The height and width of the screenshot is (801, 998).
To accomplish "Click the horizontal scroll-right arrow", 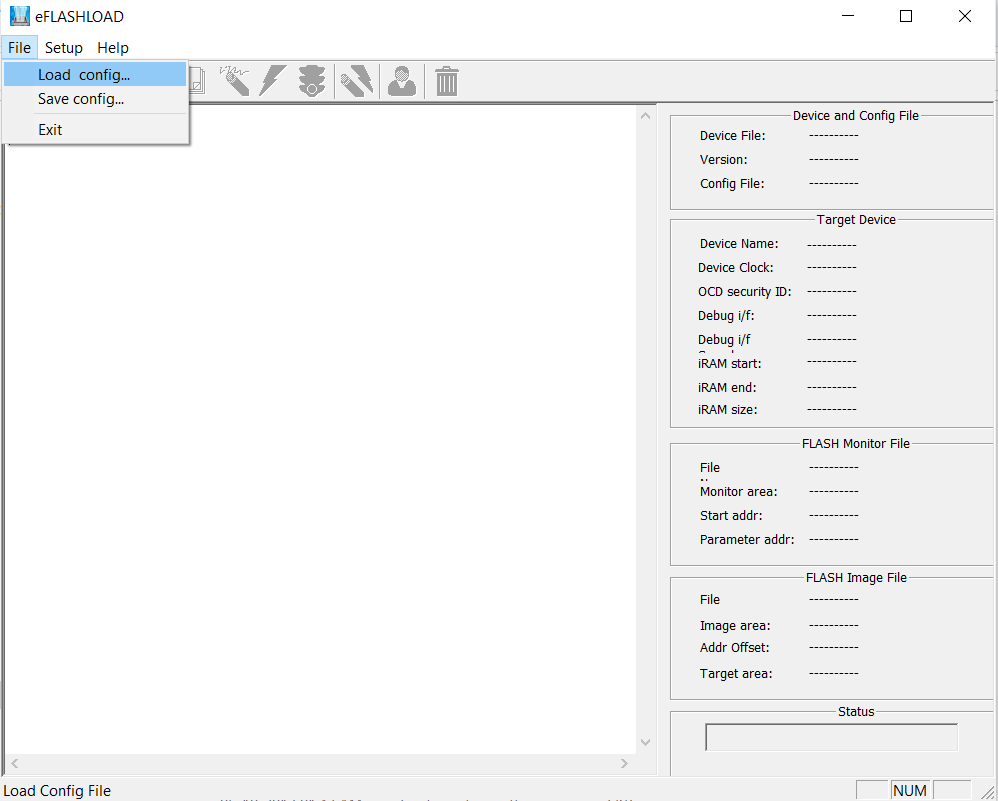I will 624,763.
